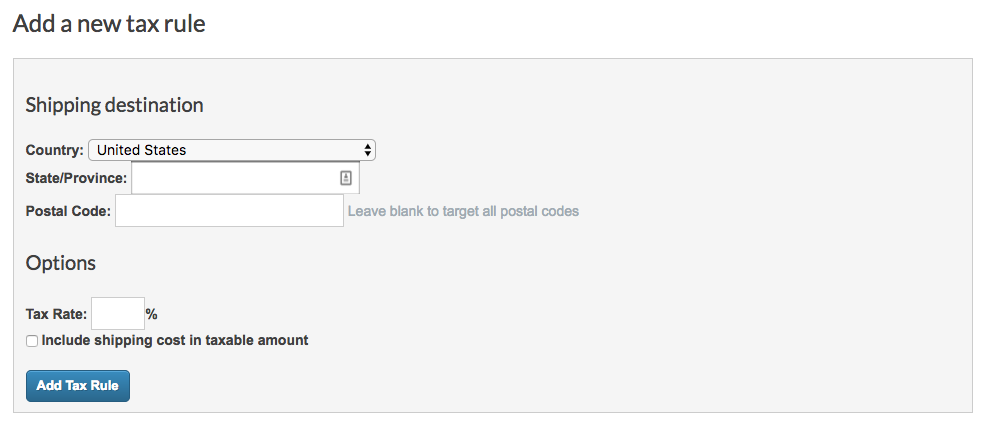994x432 pixels.
Task: Click the 'Options' section heading
Action: (x=61, y=263)
